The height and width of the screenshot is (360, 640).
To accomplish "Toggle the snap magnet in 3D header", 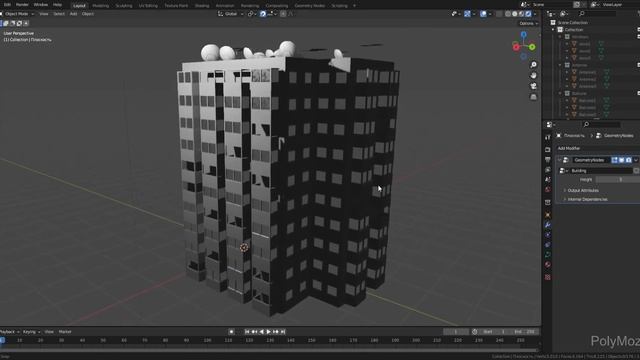I will click(x=263, y=14).
